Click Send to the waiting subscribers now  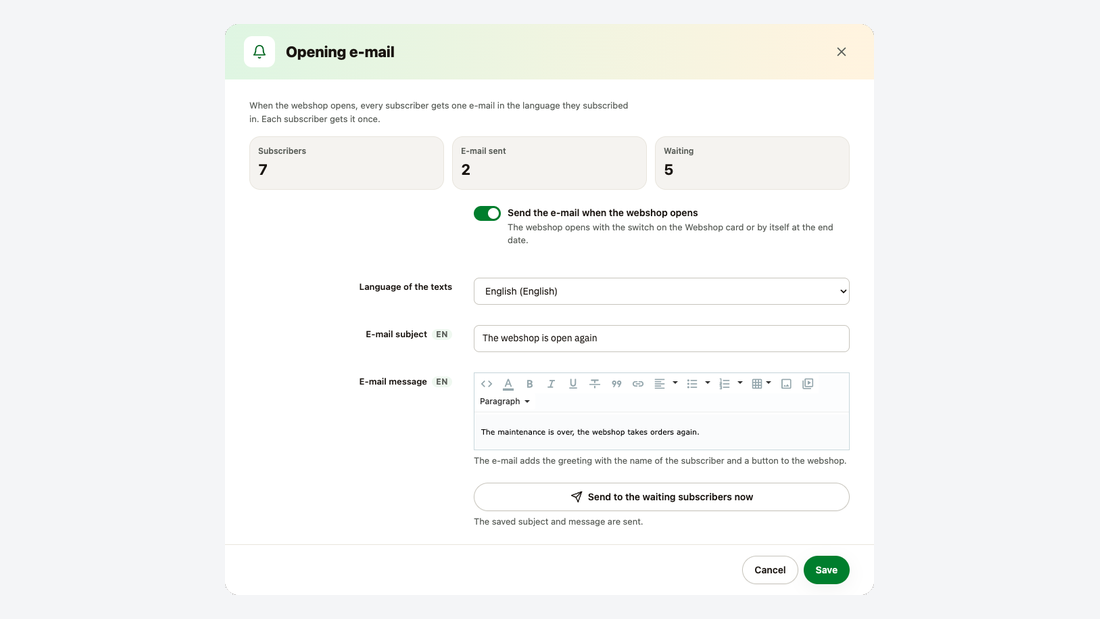[662, 497]
